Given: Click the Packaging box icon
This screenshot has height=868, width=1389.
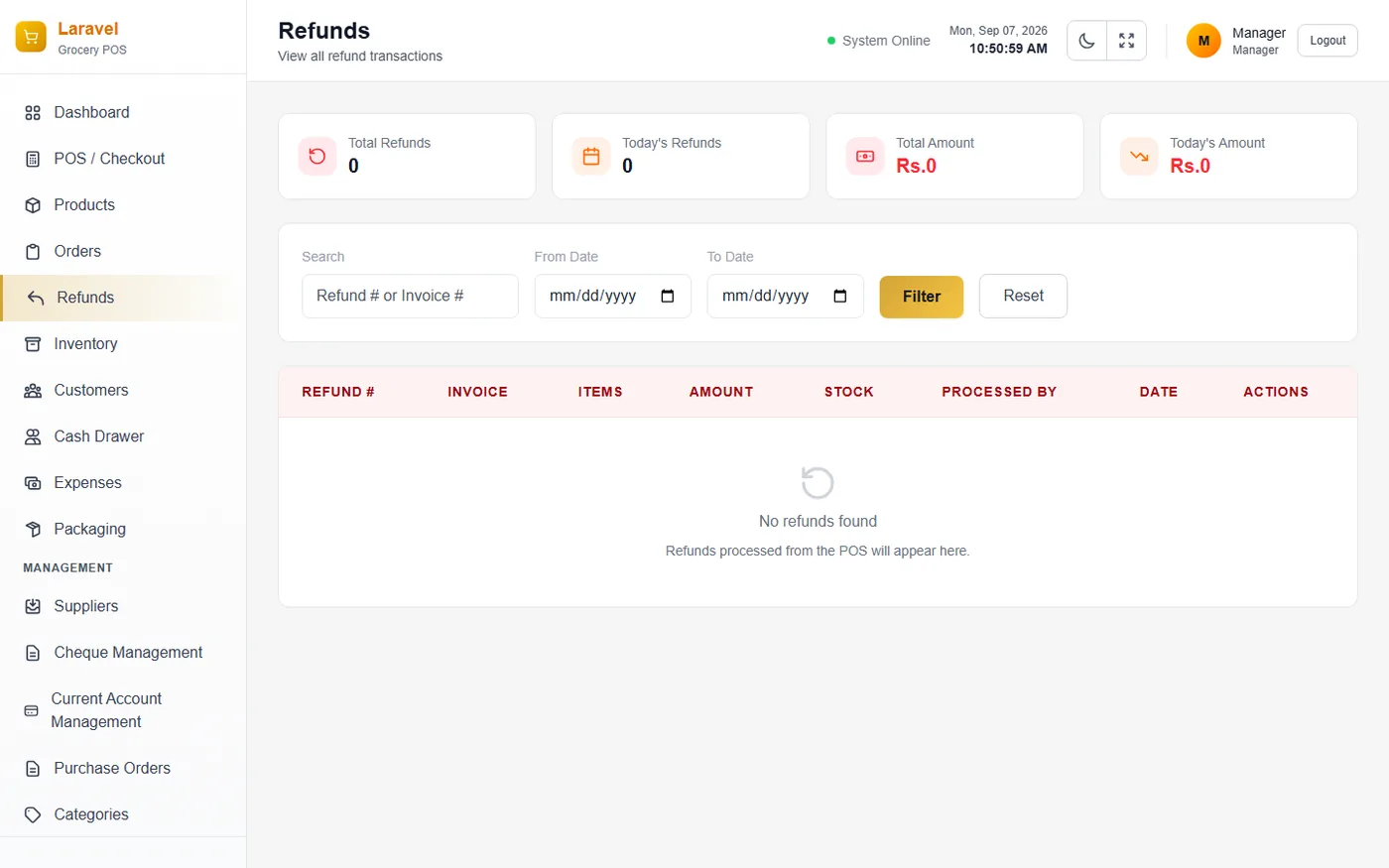Looking at the screenshot, I should [33, 530].
